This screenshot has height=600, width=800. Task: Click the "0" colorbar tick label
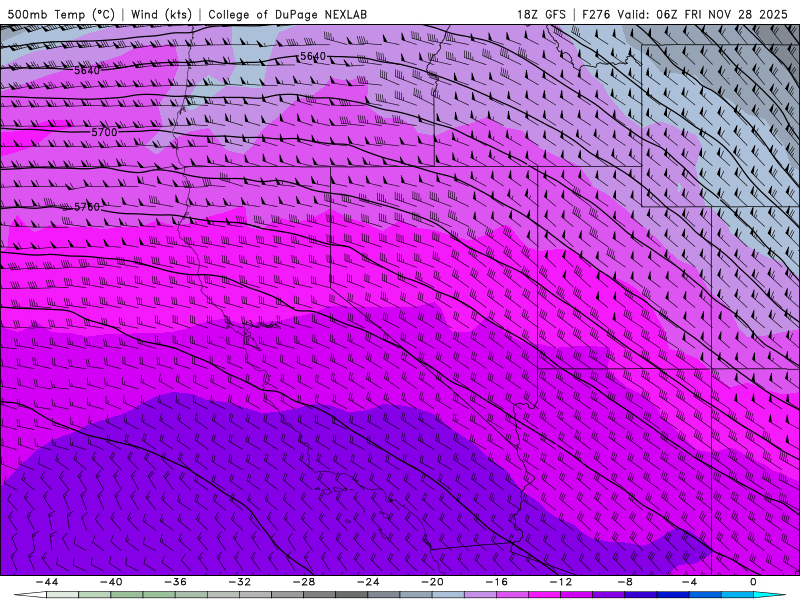pos(753,582)
